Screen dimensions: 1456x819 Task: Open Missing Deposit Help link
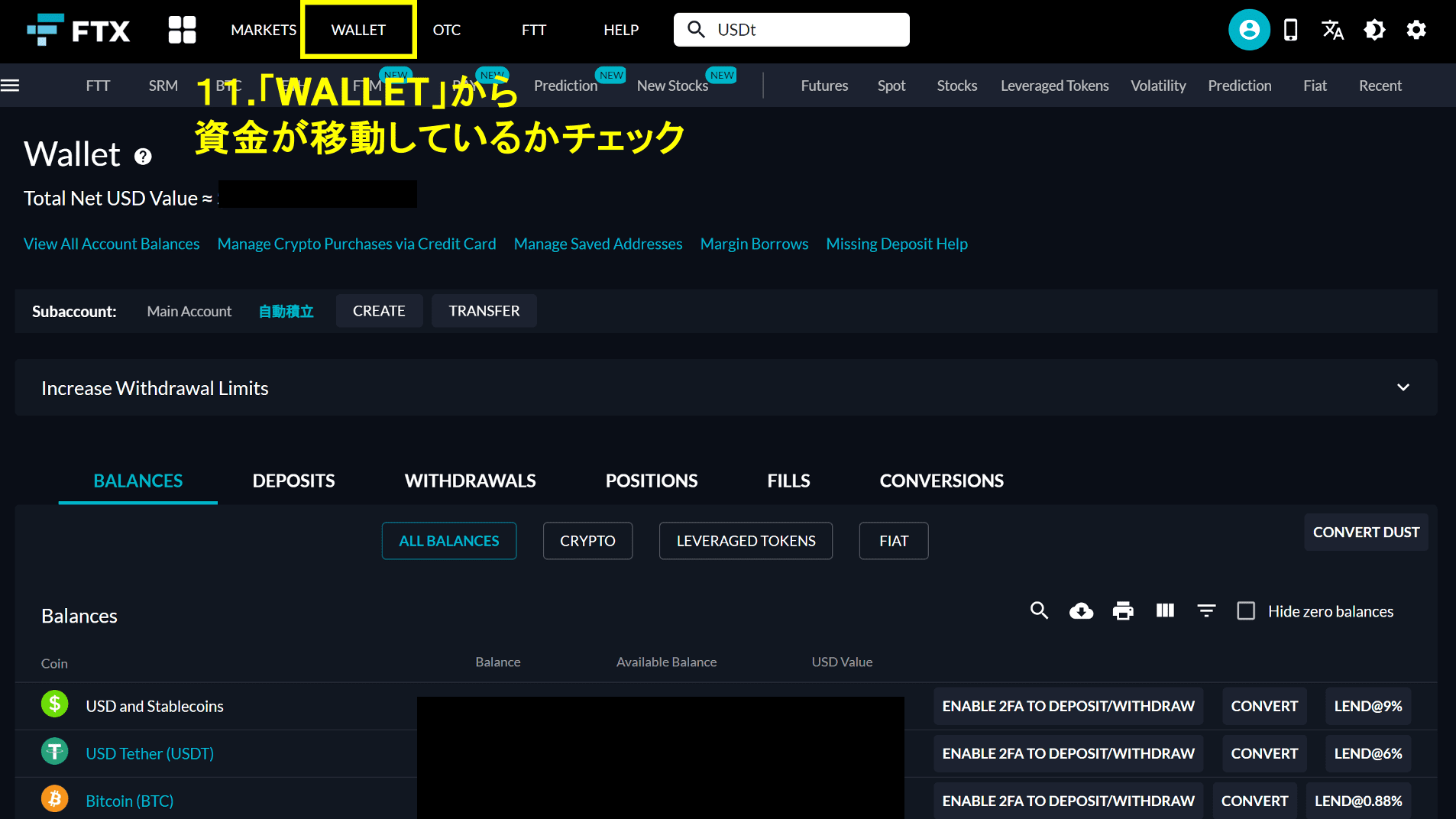tap(897, 244)
